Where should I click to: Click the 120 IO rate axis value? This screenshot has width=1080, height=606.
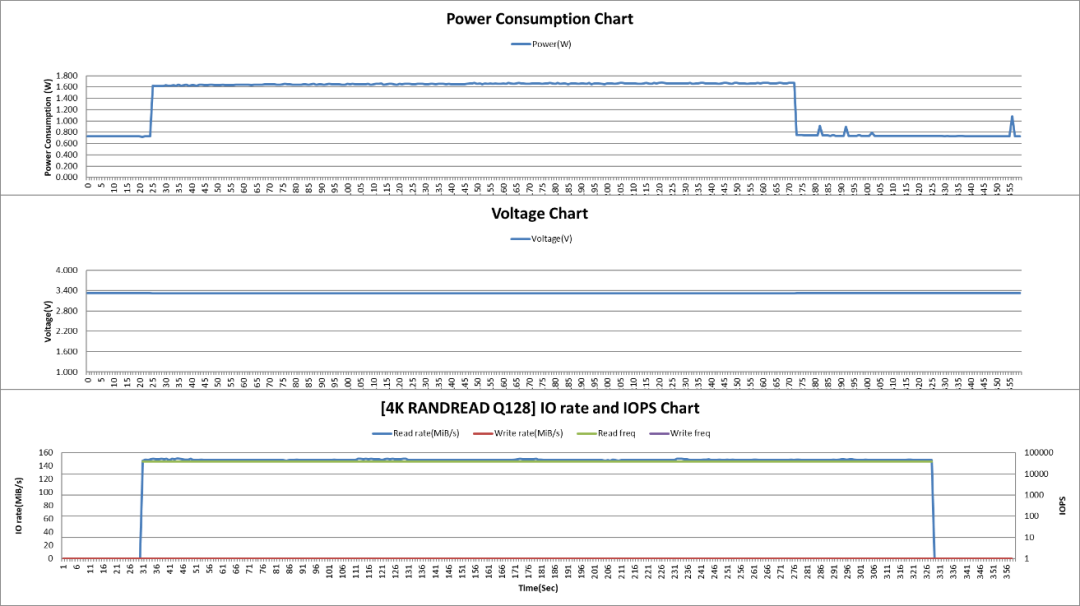point(46,479)
